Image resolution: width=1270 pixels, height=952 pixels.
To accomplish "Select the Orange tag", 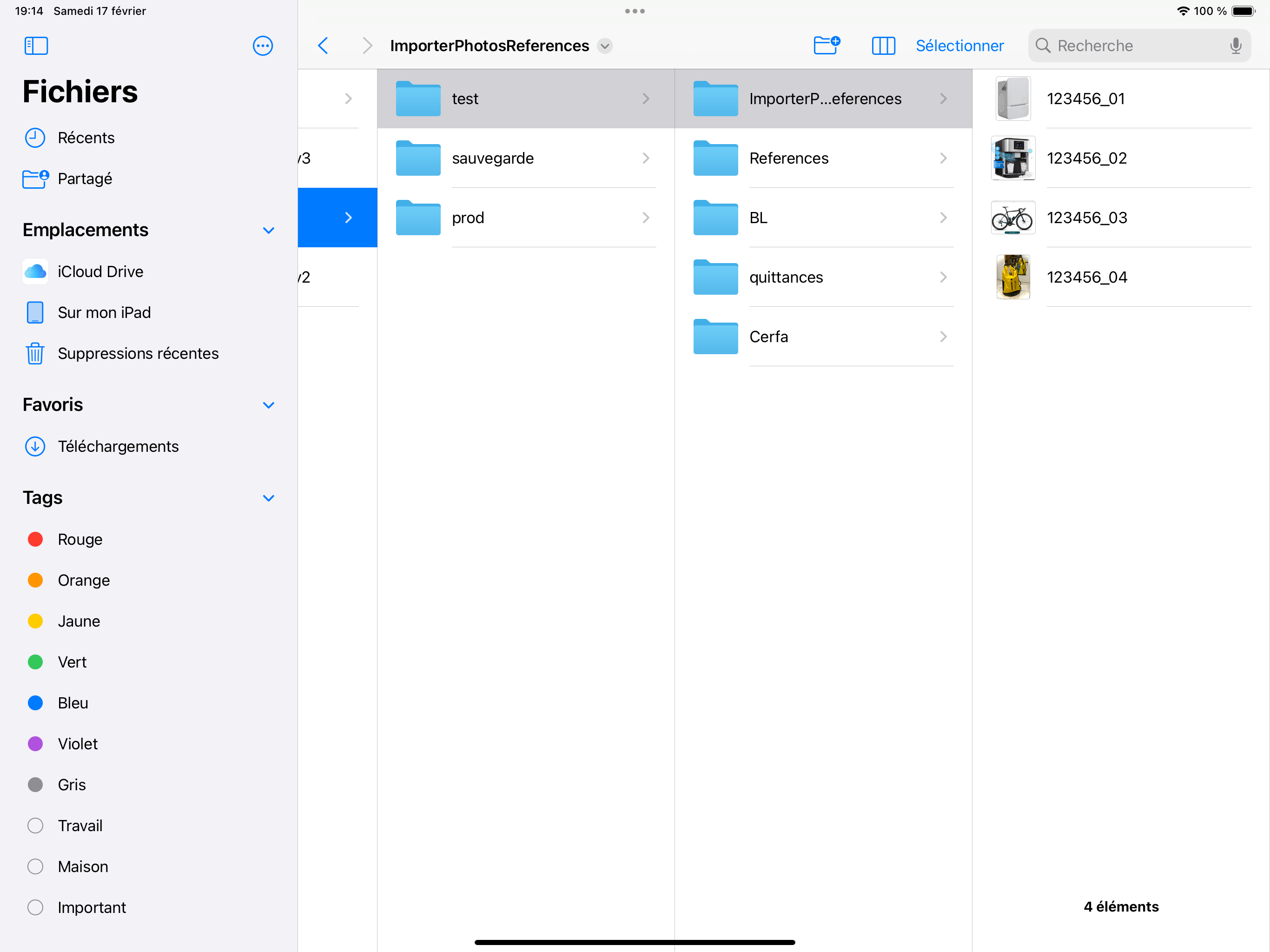I will [x=149, y=580].
